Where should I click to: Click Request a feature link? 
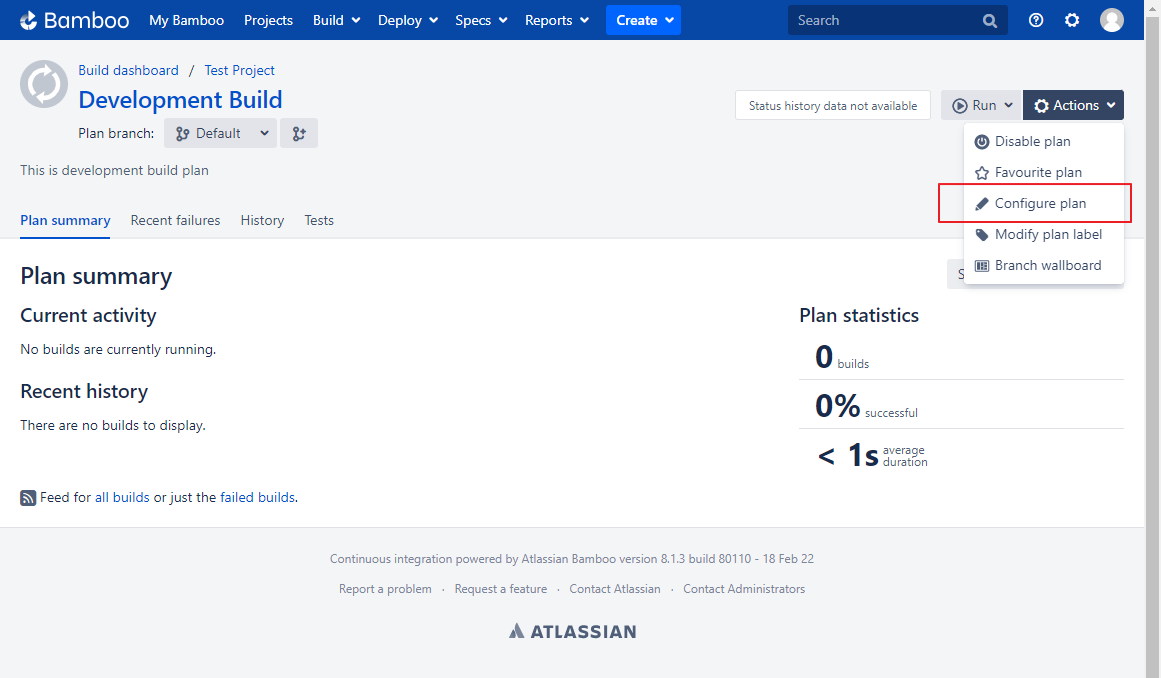click(501, 589)
